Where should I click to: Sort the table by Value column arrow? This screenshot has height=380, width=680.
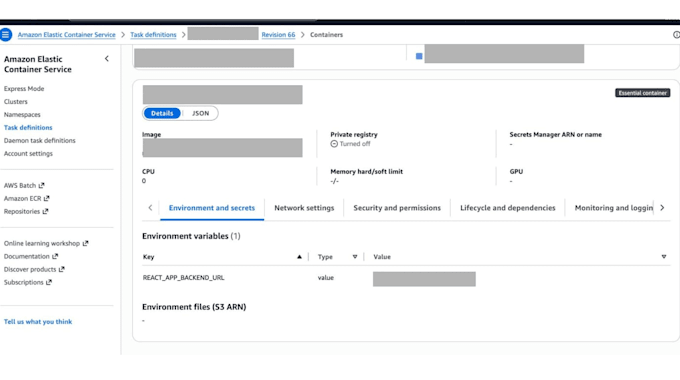tap(664, 257)
